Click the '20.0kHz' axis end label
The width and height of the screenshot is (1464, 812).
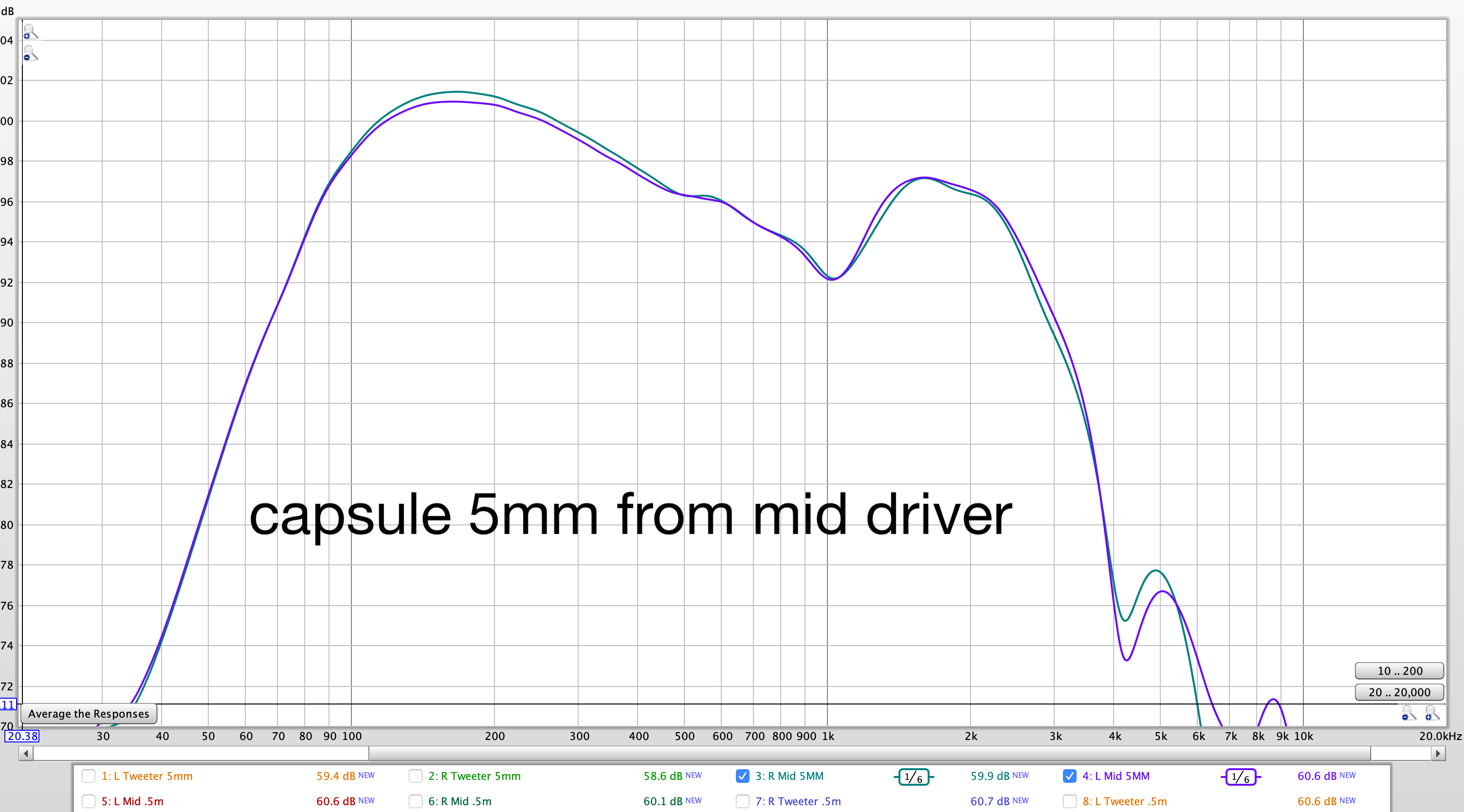(1440, 737)
